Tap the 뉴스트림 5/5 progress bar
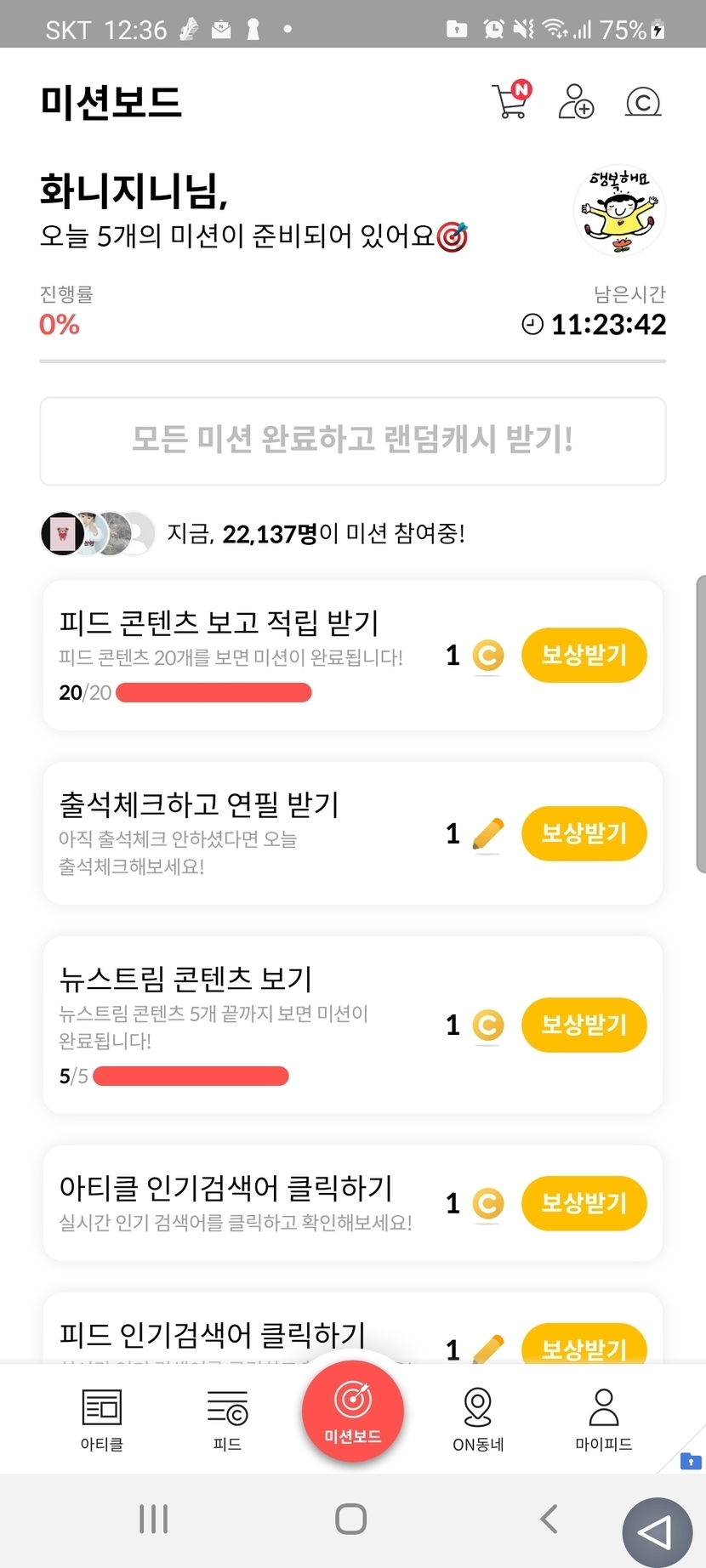 (191, 1077)
